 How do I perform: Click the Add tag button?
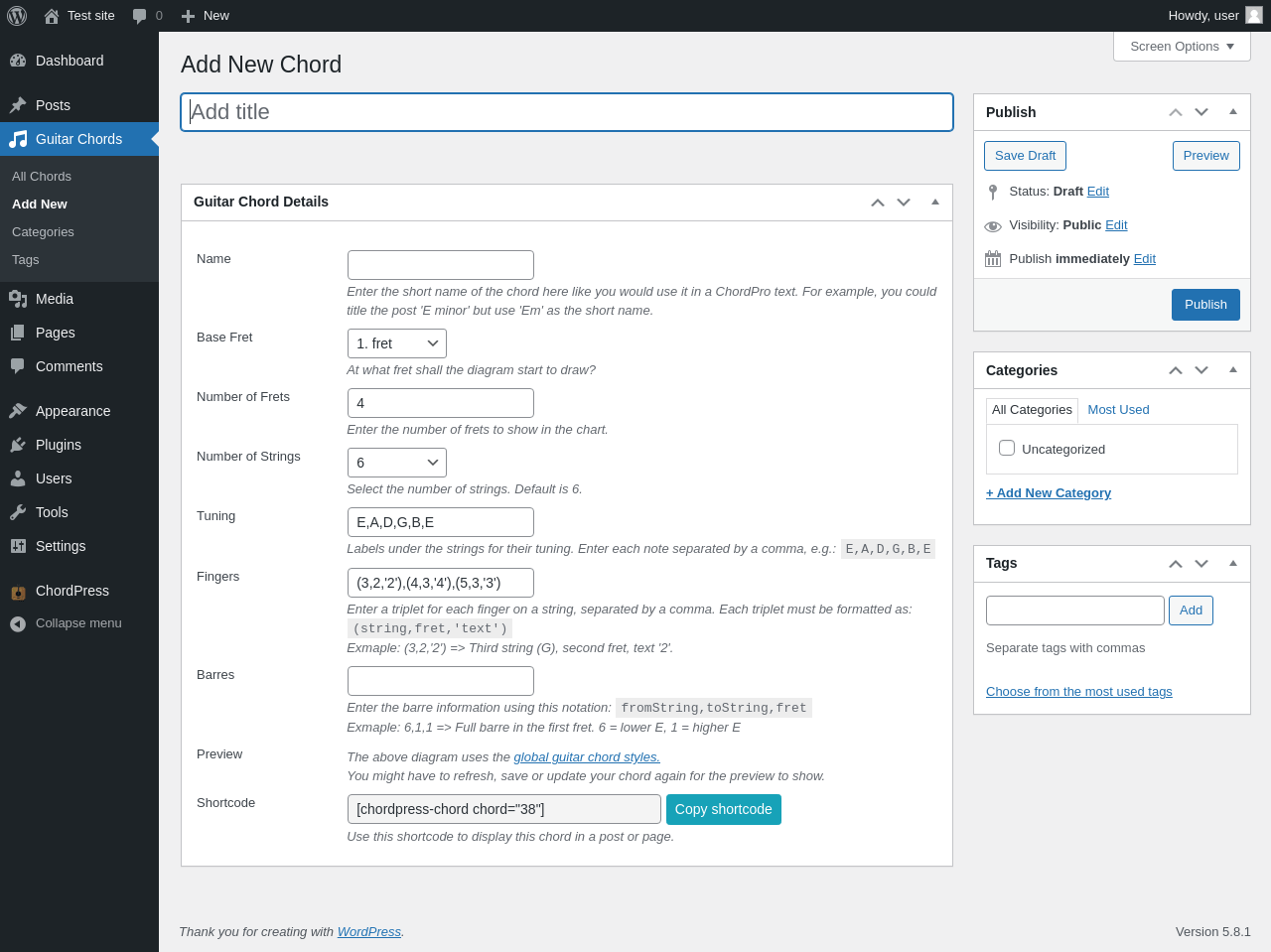(1191, 611)
